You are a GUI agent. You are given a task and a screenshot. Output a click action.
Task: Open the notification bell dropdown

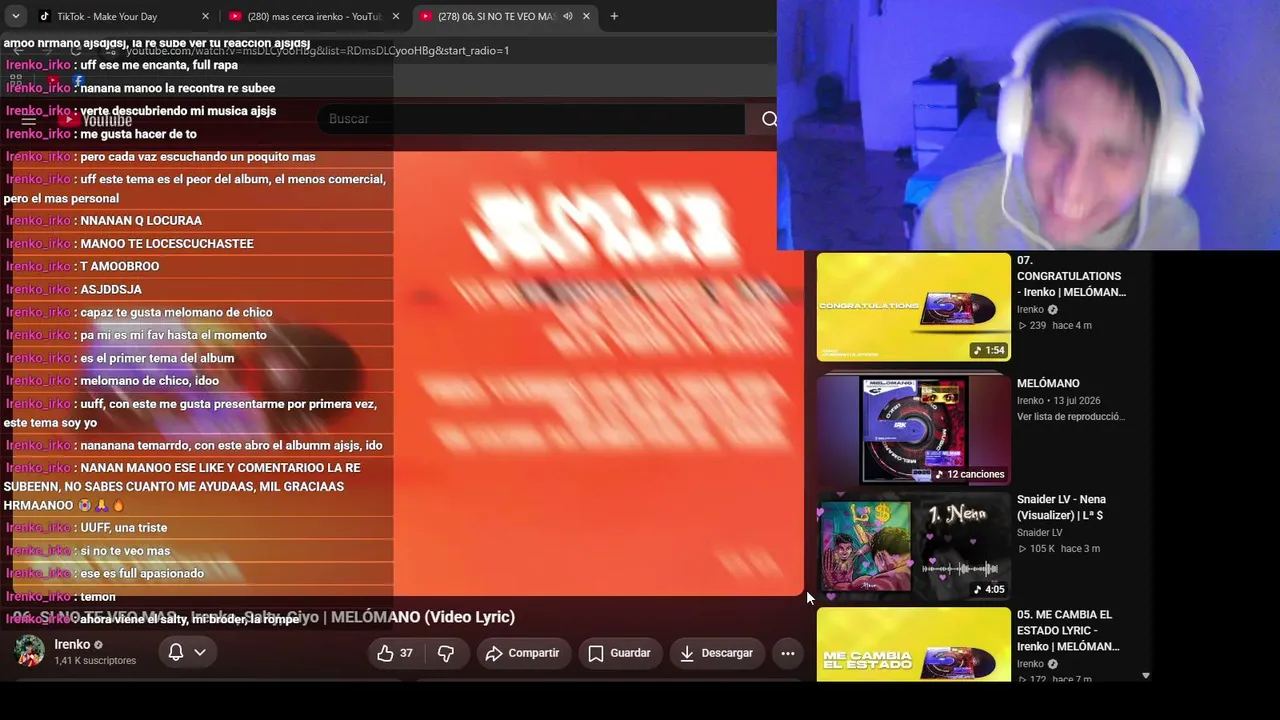tap(187, 652)
